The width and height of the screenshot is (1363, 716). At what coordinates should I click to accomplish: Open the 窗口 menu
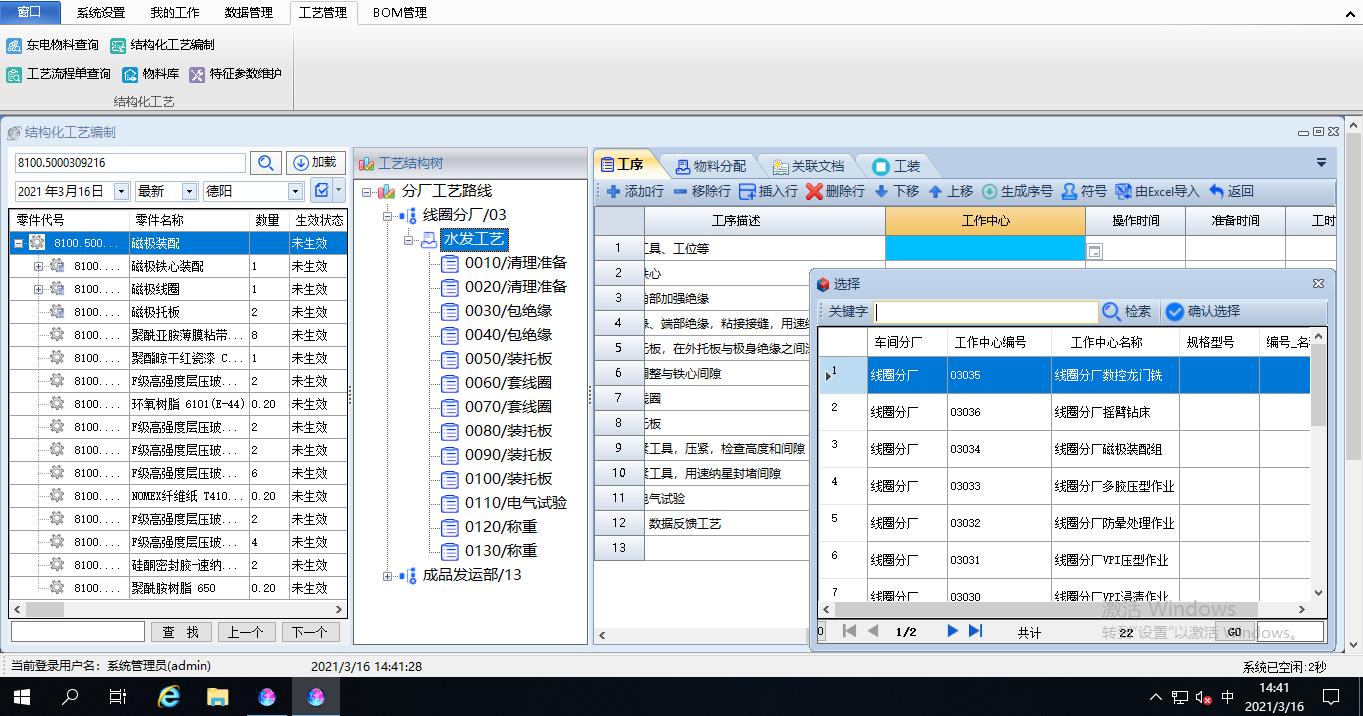30,12
